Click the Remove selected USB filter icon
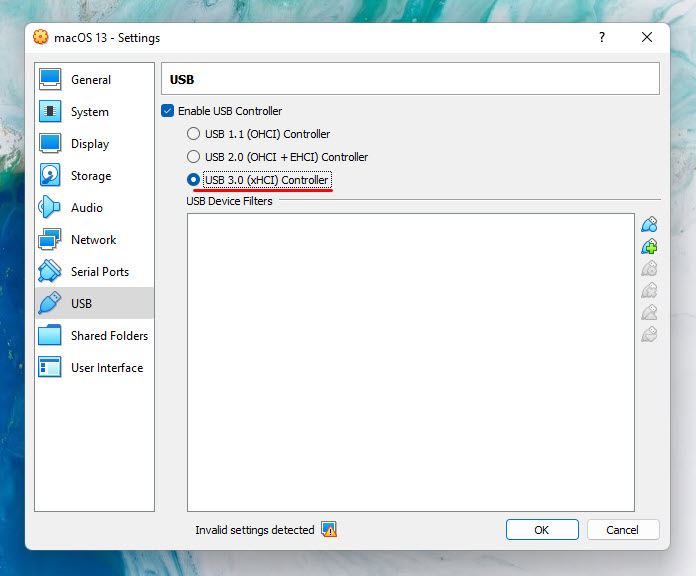This screenshot has height=576, width=696. click(x=649, y=290)
